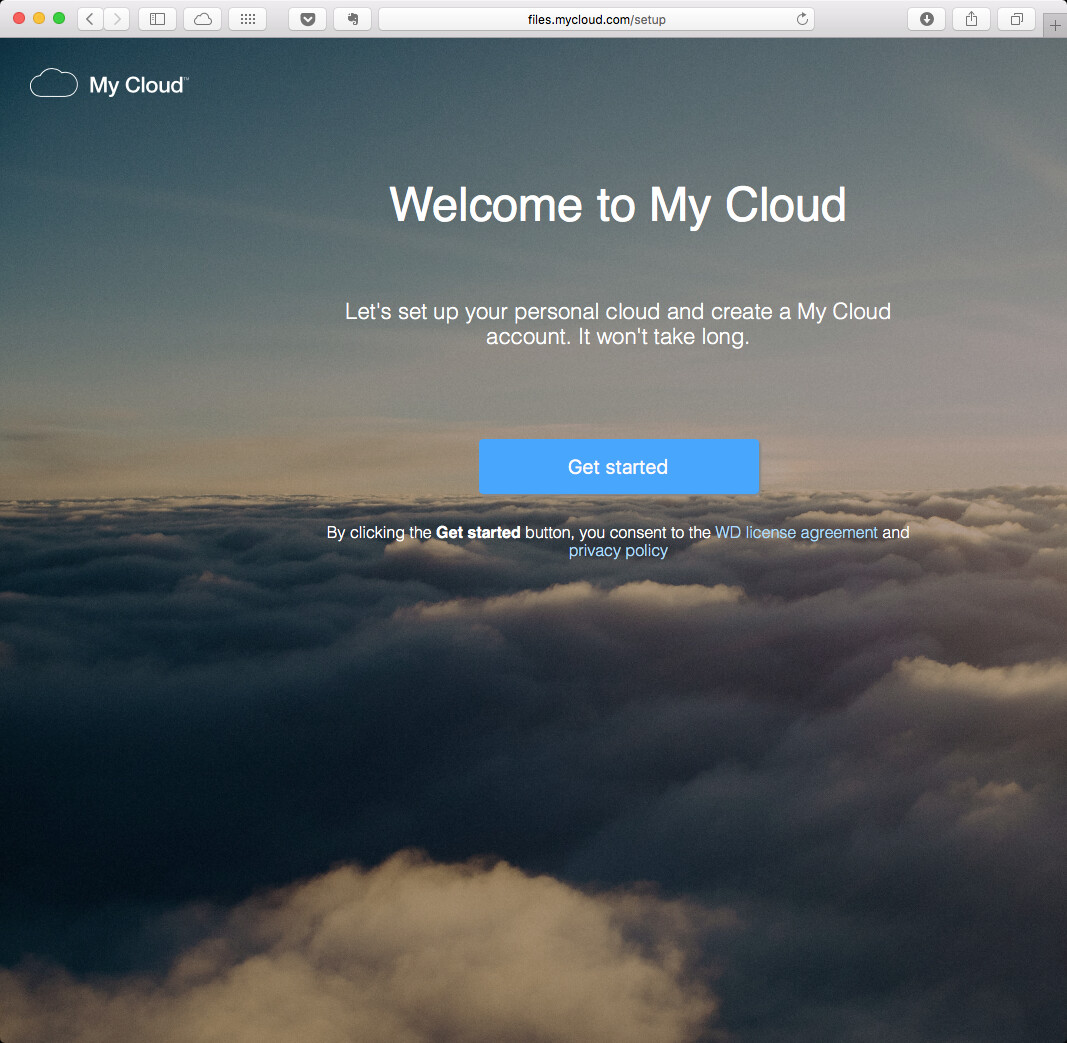Open a new tab
The image size is (1067, 1043).
click(1055, 25)
